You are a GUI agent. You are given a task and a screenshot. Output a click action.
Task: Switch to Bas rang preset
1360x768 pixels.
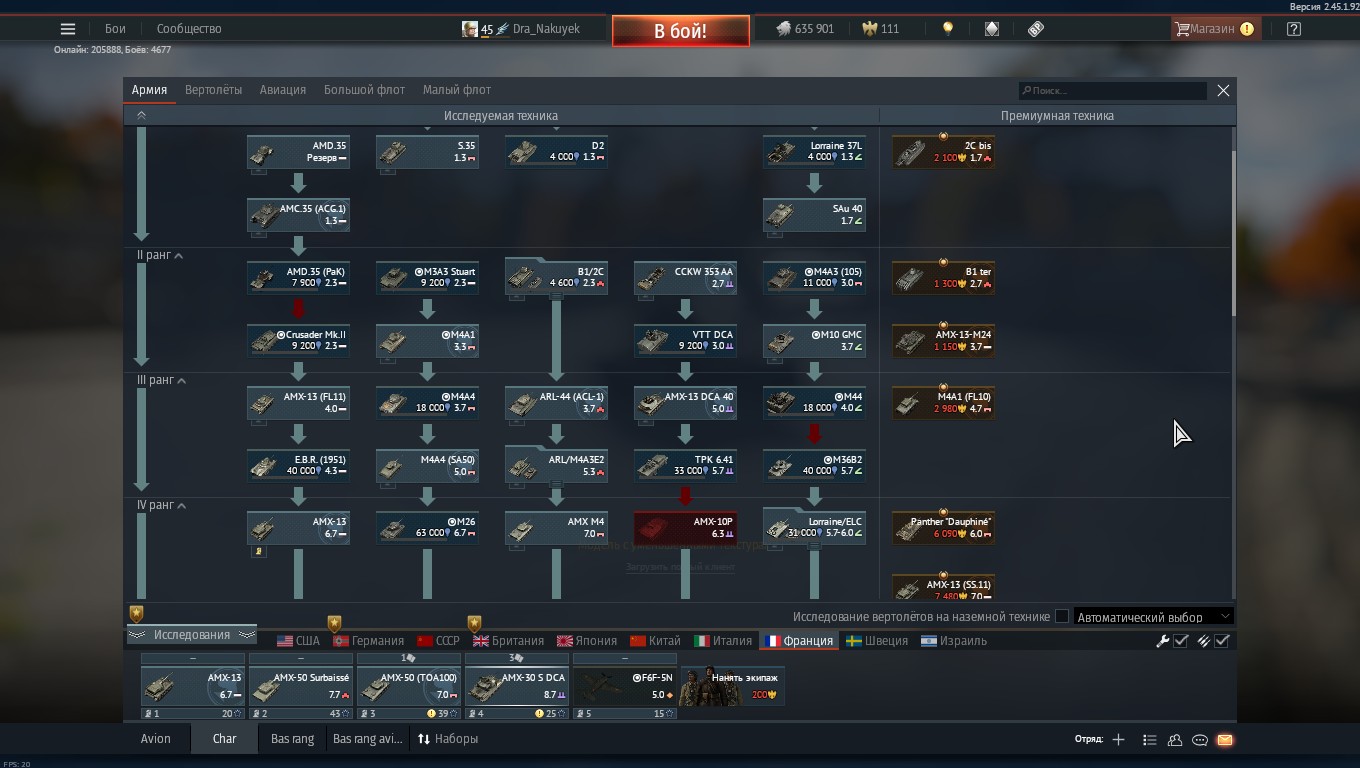point(292,739)
